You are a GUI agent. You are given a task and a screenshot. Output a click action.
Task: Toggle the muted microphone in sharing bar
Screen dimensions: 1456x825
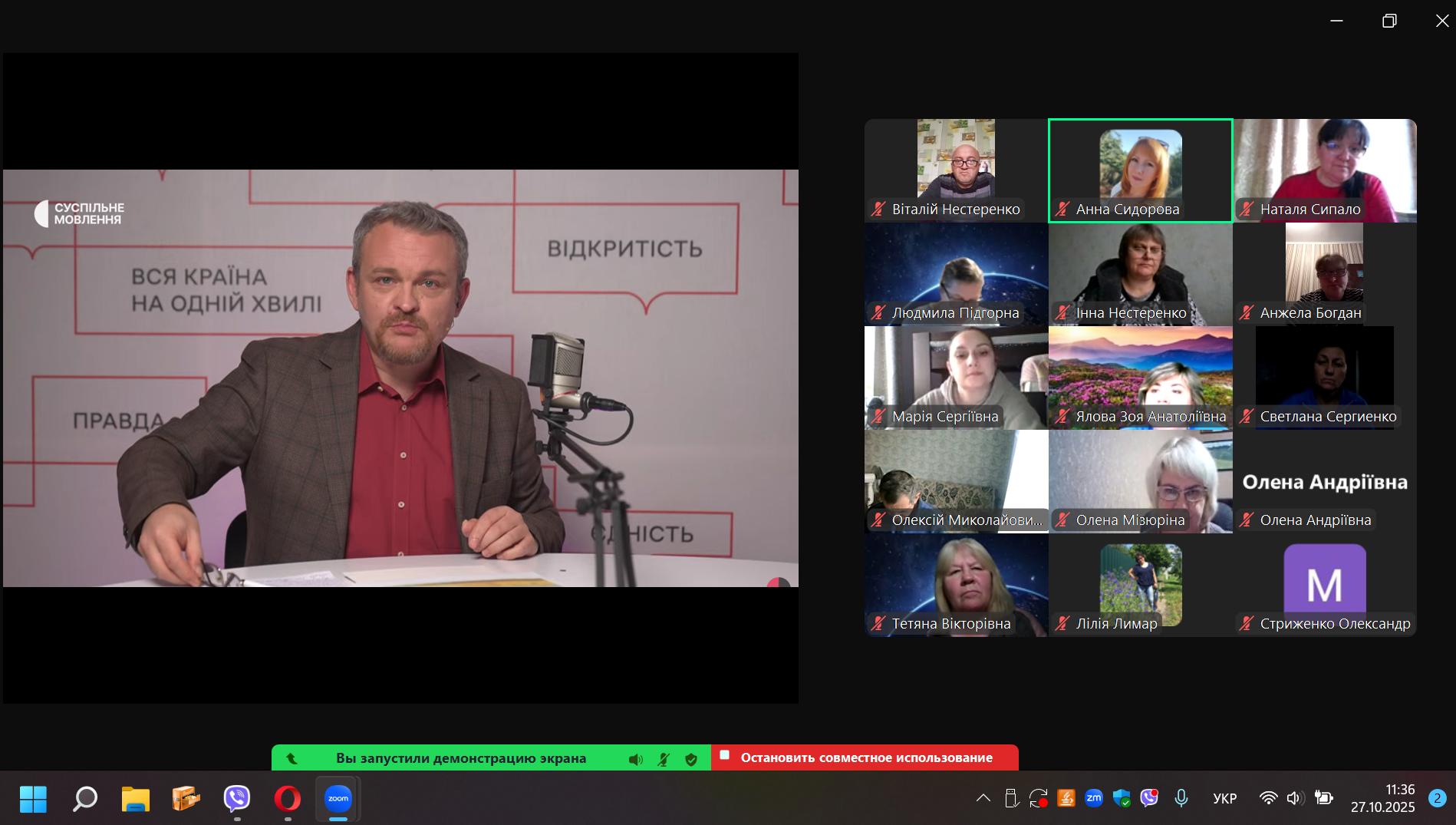click(664, 759)
